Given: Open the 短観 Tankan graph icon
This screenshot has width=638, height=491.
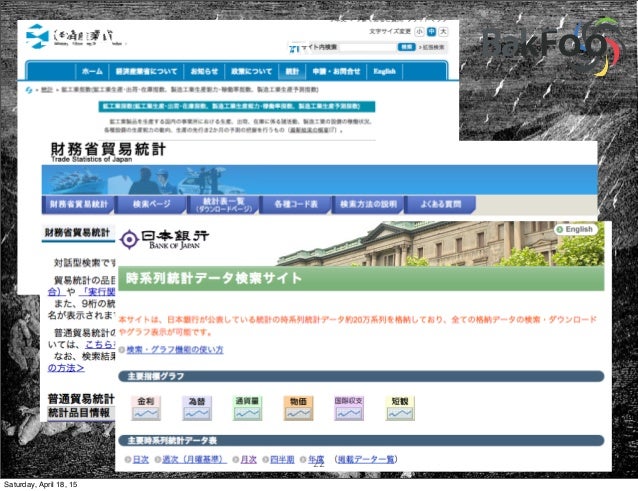Looking at the screenshot, I should (x=400, y=408).
